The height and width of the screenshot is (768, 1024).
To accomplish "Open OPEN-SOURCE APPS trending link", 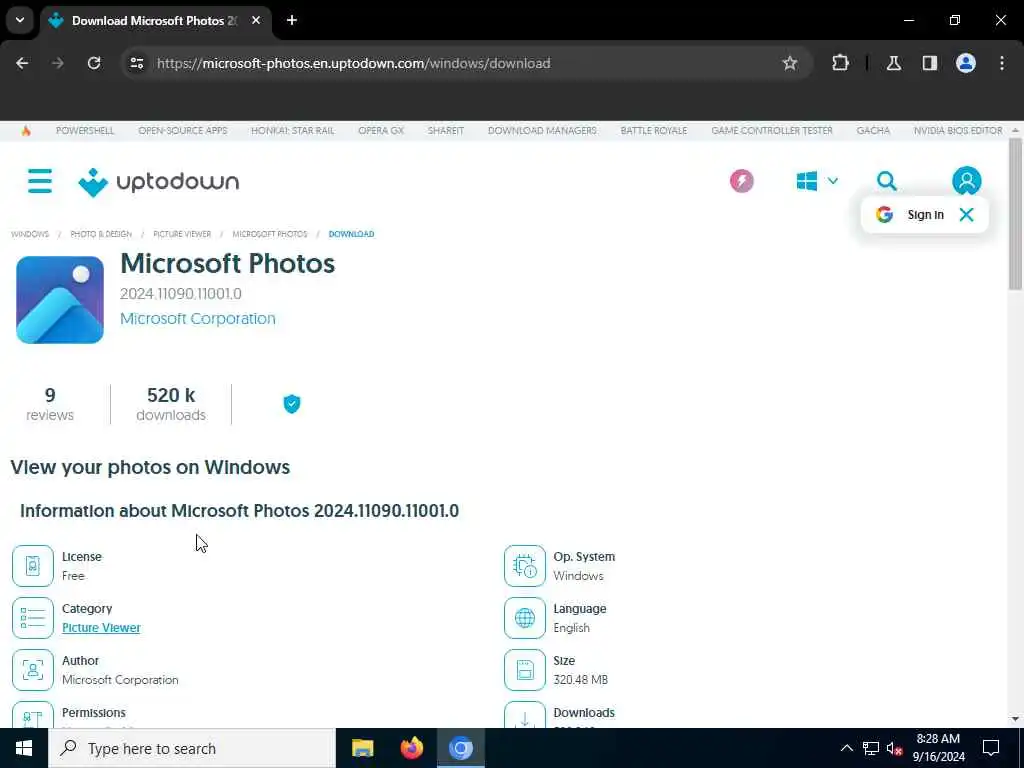I will (183, 131).
